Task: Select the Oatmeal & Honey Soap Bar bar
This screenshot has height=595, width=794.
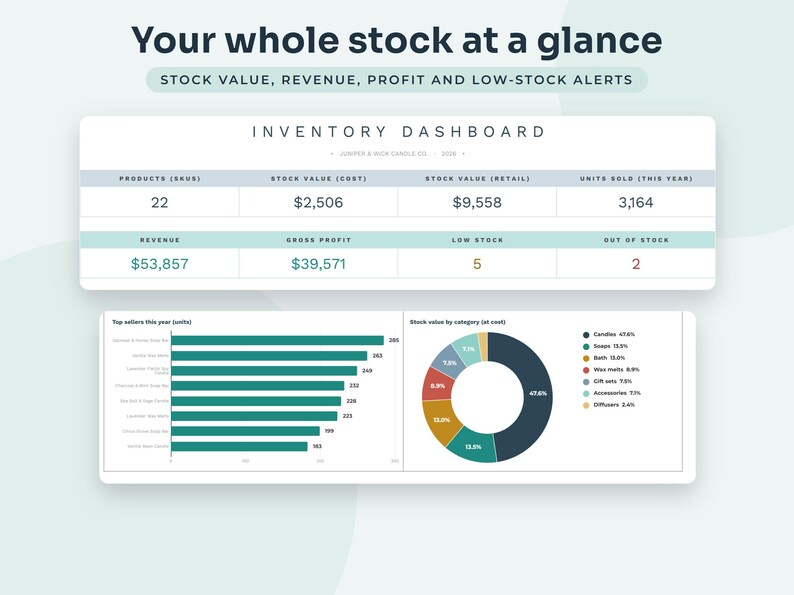Action: 277,340
